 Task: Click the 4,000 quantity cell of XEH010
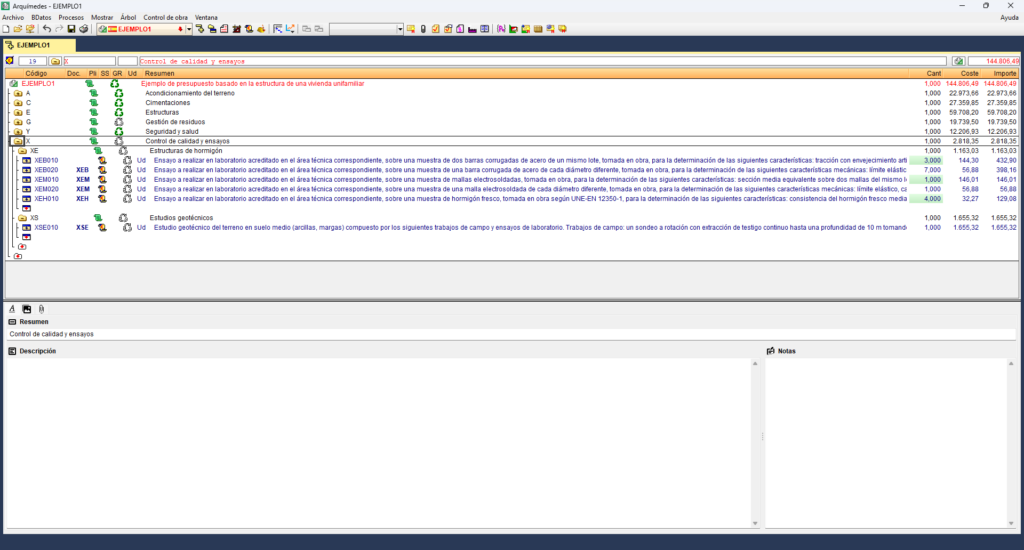coord(925,199)
